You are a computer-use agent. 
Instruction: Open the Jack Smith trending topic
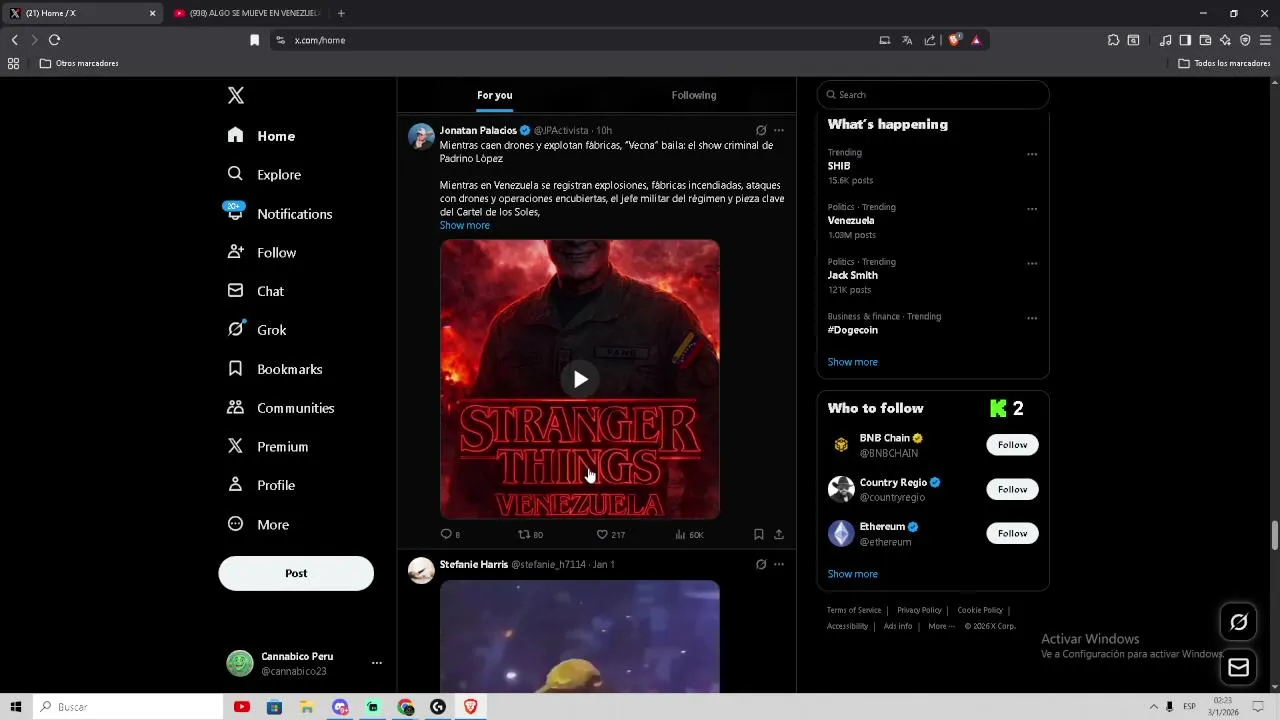point(853,275)
